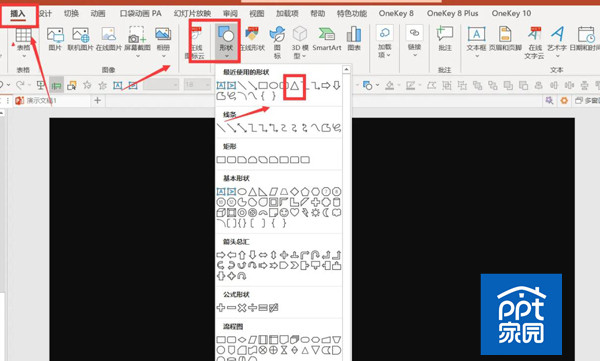Collapse the 形状 shapes dropdown arrow
Image resolution: width=600 pixels, height=361 pixels.
pyautogui.click(x=227, y=56)
